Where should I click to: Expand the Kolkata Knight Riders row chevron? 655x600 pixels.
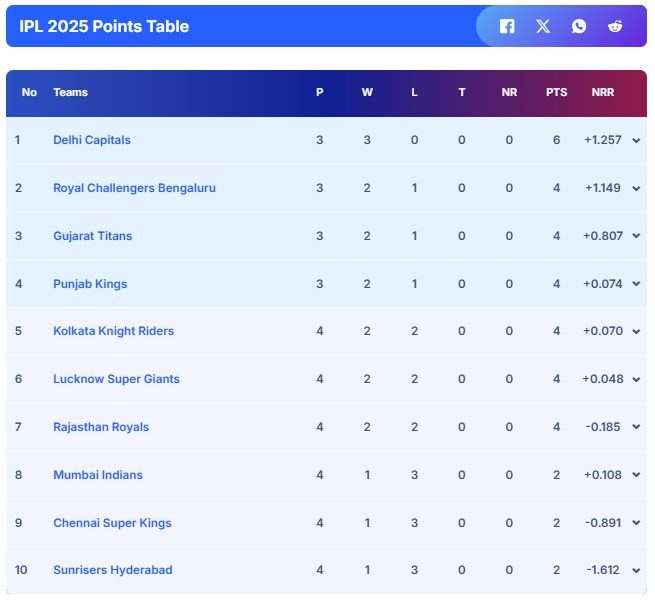click(x=636, y=332)
